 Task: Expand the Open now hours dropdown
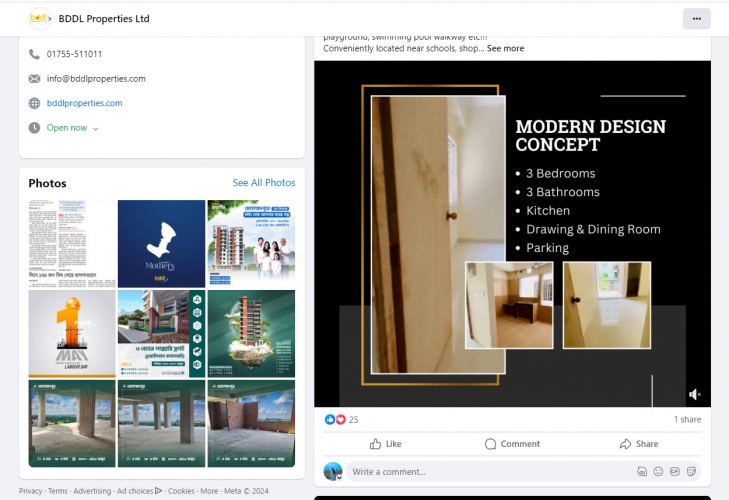95,129
